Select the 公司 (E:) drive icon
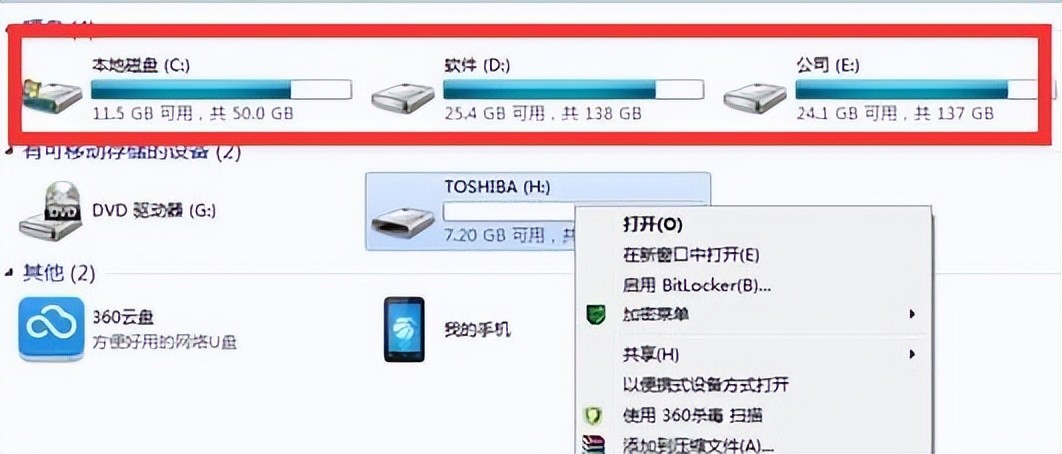This screenshot has height=454, width=1062. point(755,98)
